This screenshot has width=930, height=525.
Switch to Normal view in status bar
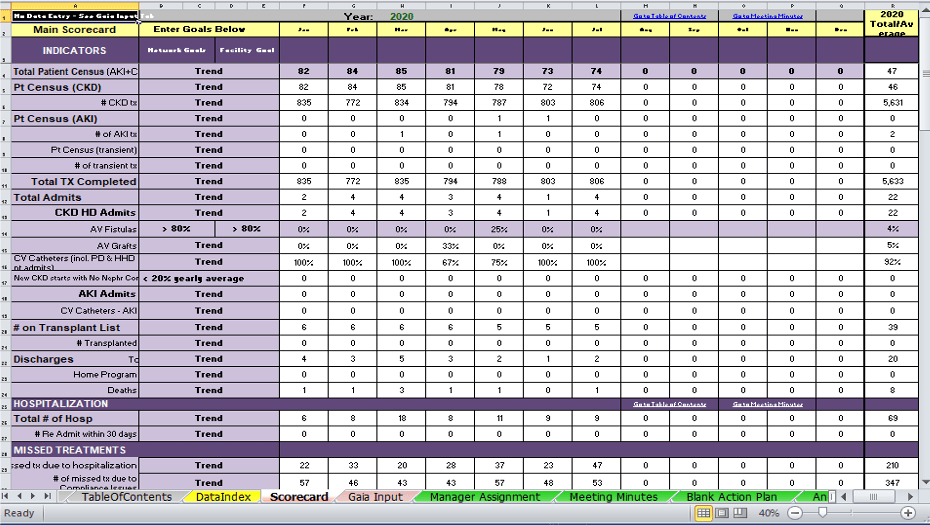coord(703,513)
